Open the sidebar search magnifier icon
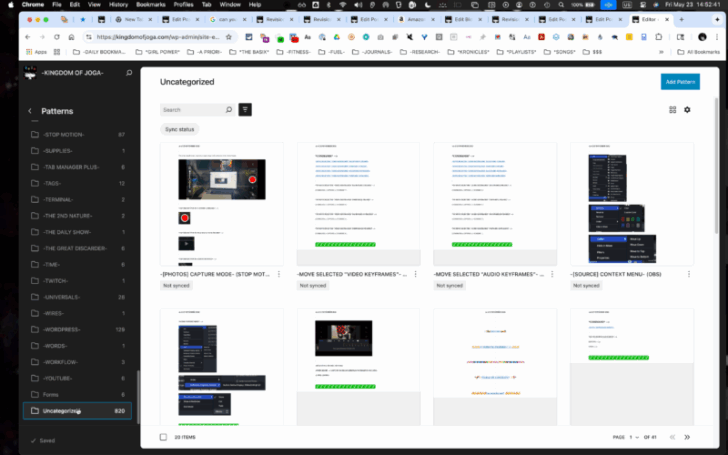Viewport: 728px width, 455px height. 129,73
